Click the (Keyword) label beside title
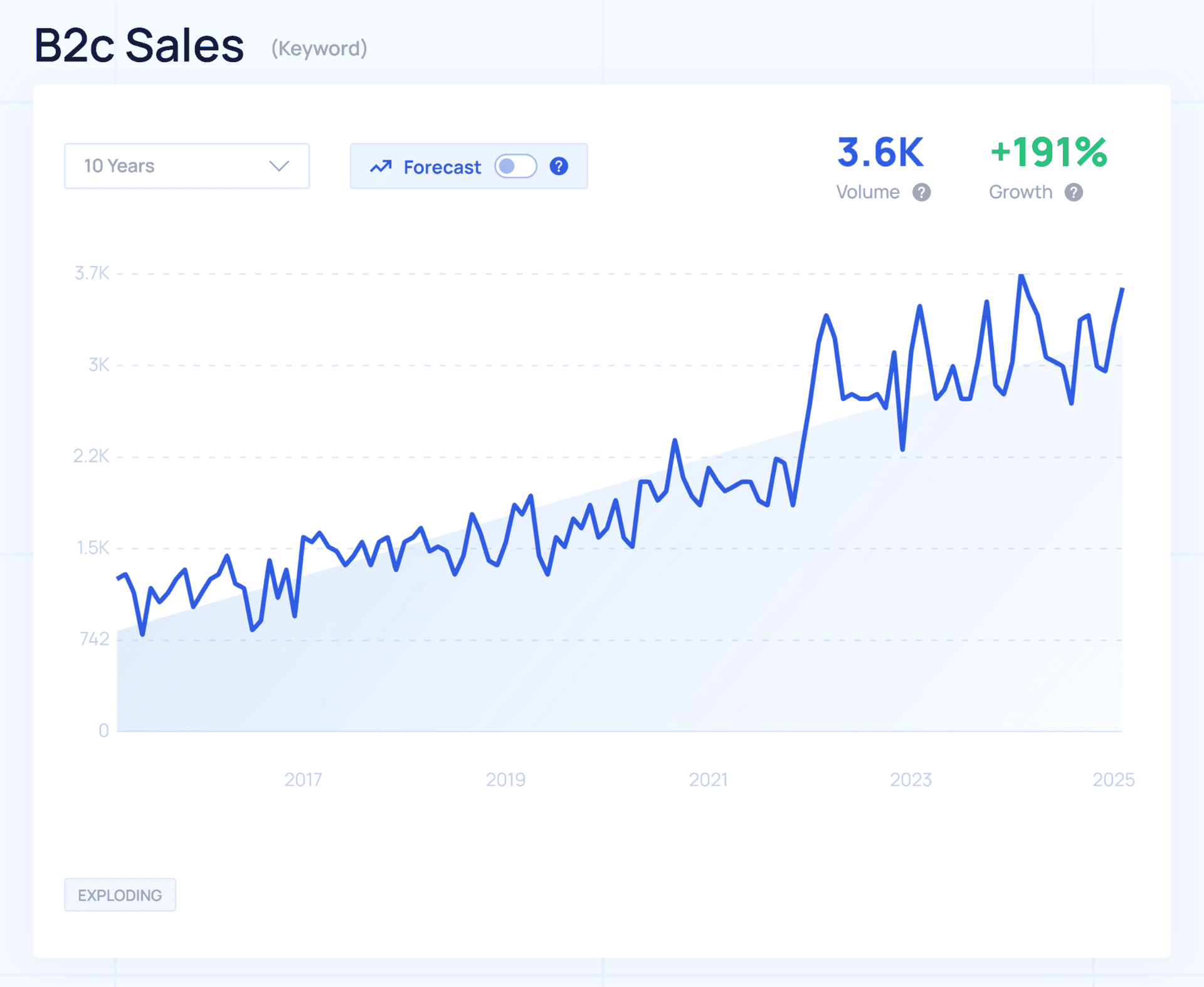Viewport: 1204px width, 987px height. [x=319, y=48]
